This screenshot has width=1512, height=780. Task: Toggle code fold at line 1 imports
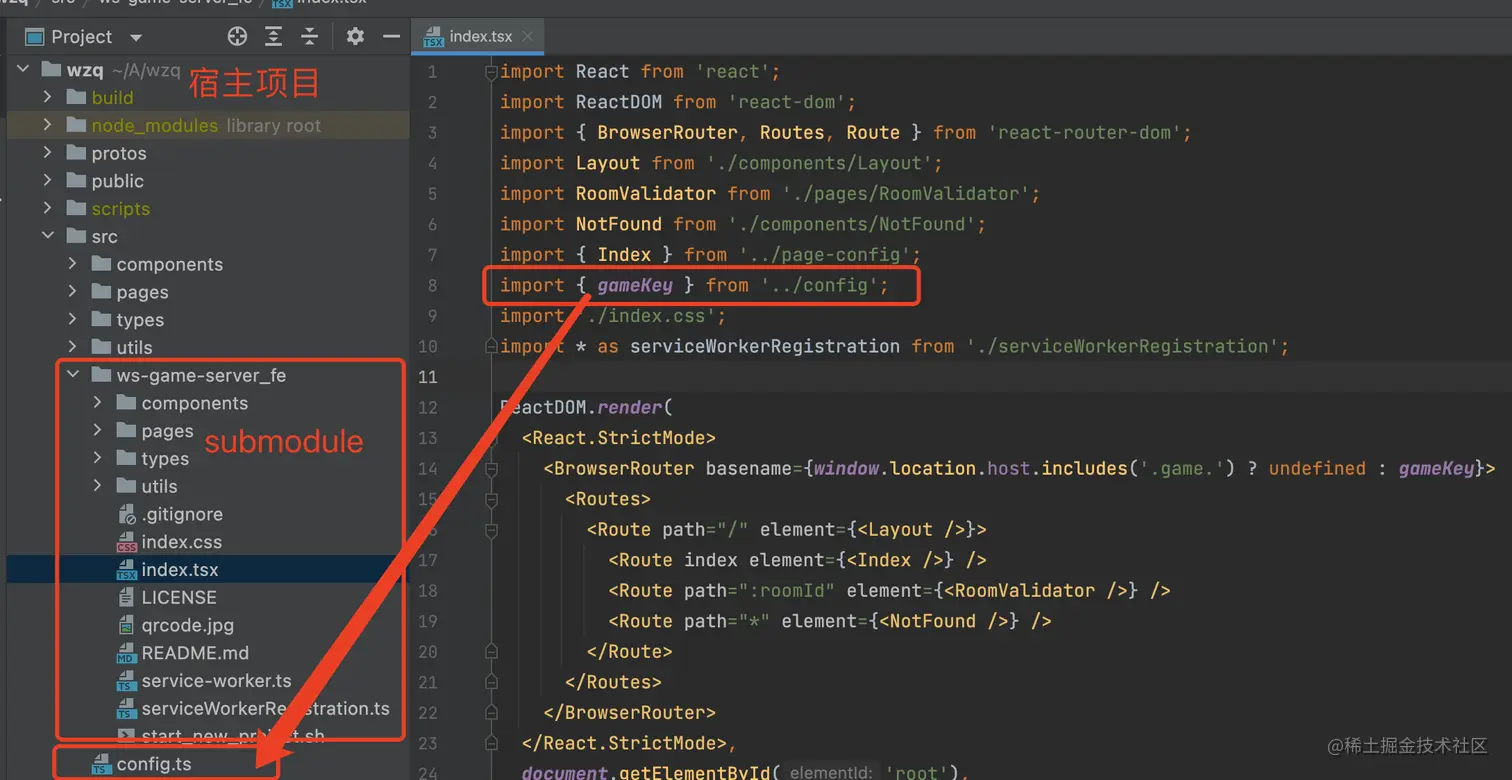(x=491, y=71)
